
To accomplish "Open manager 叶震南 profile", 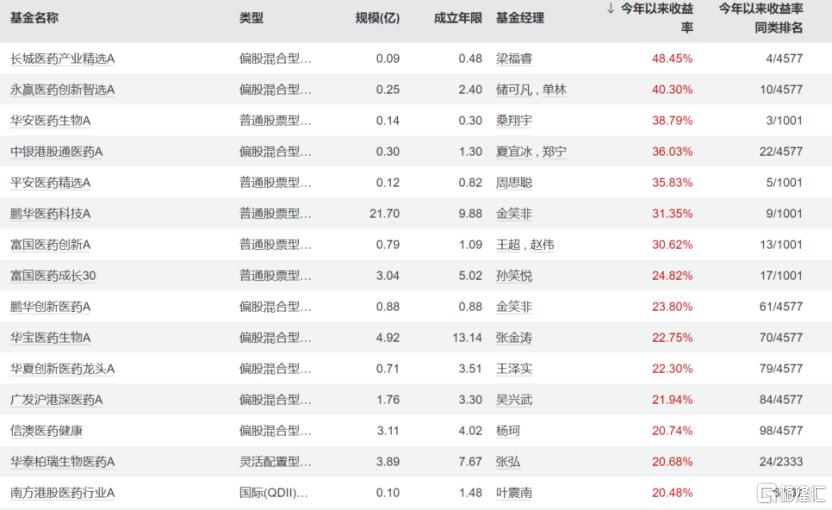I will click(x=514, y=493).
